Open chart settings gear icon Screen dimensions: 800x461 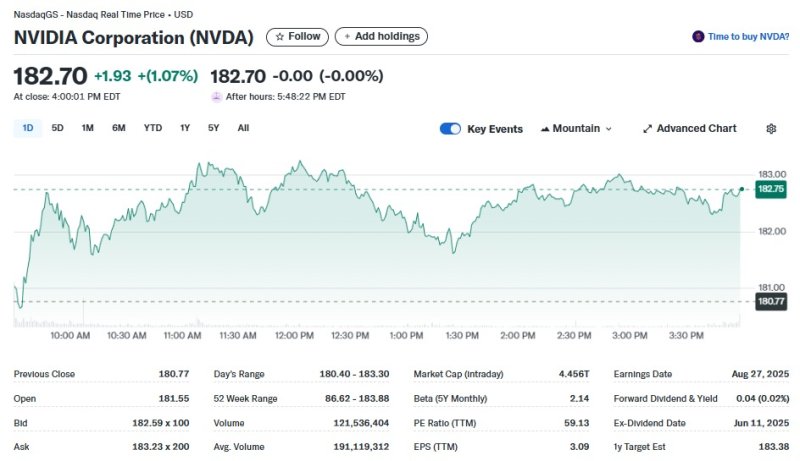(771, 129)
